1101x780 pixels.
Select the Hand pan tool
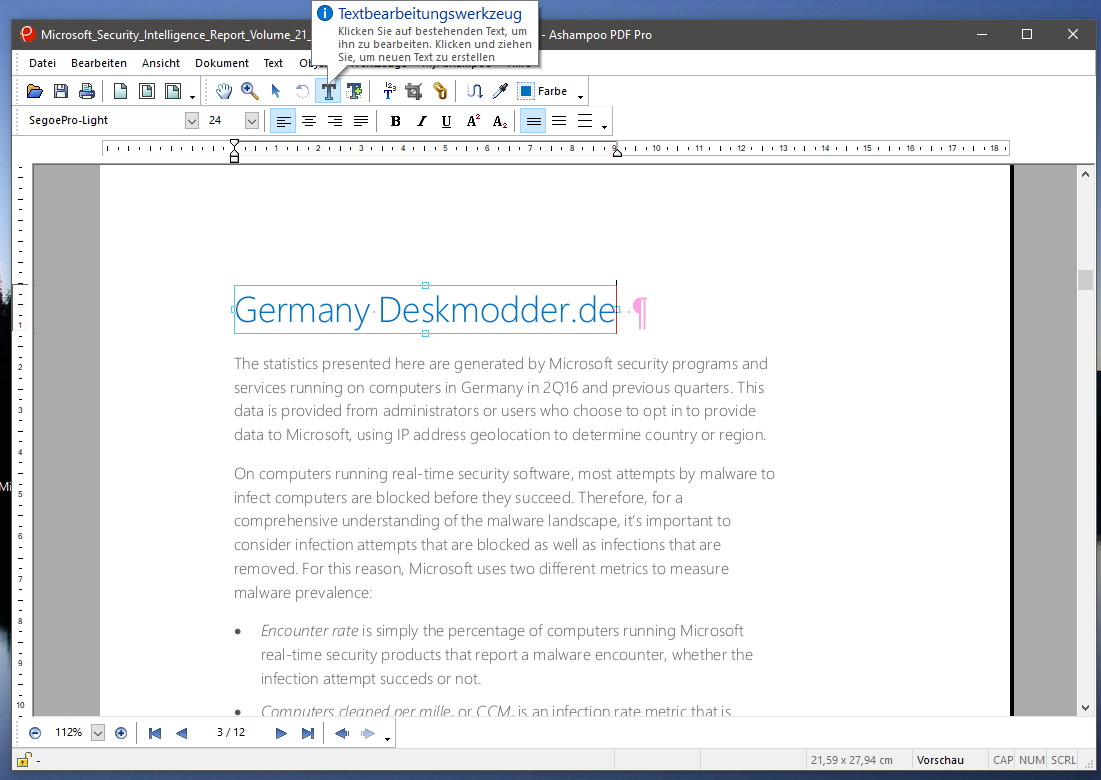pyautogui.click(x=223, y=91)
